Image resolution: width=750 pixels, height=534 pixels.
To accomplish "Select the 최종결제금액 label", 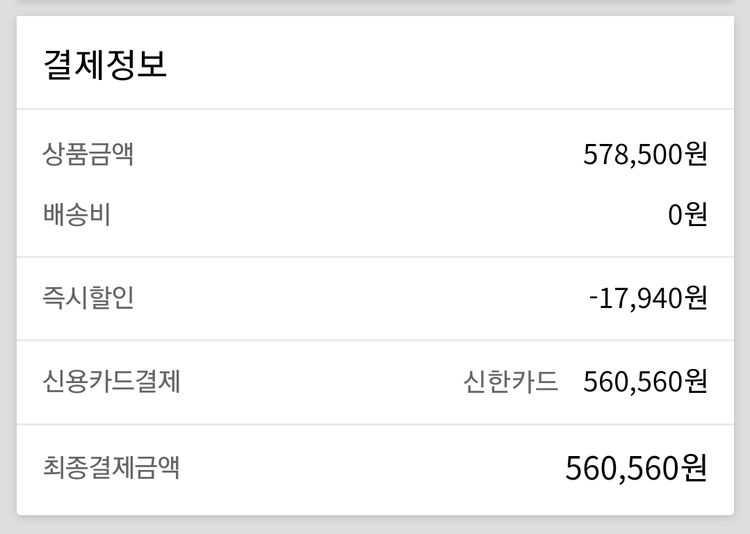I will (x=112, y=466).
